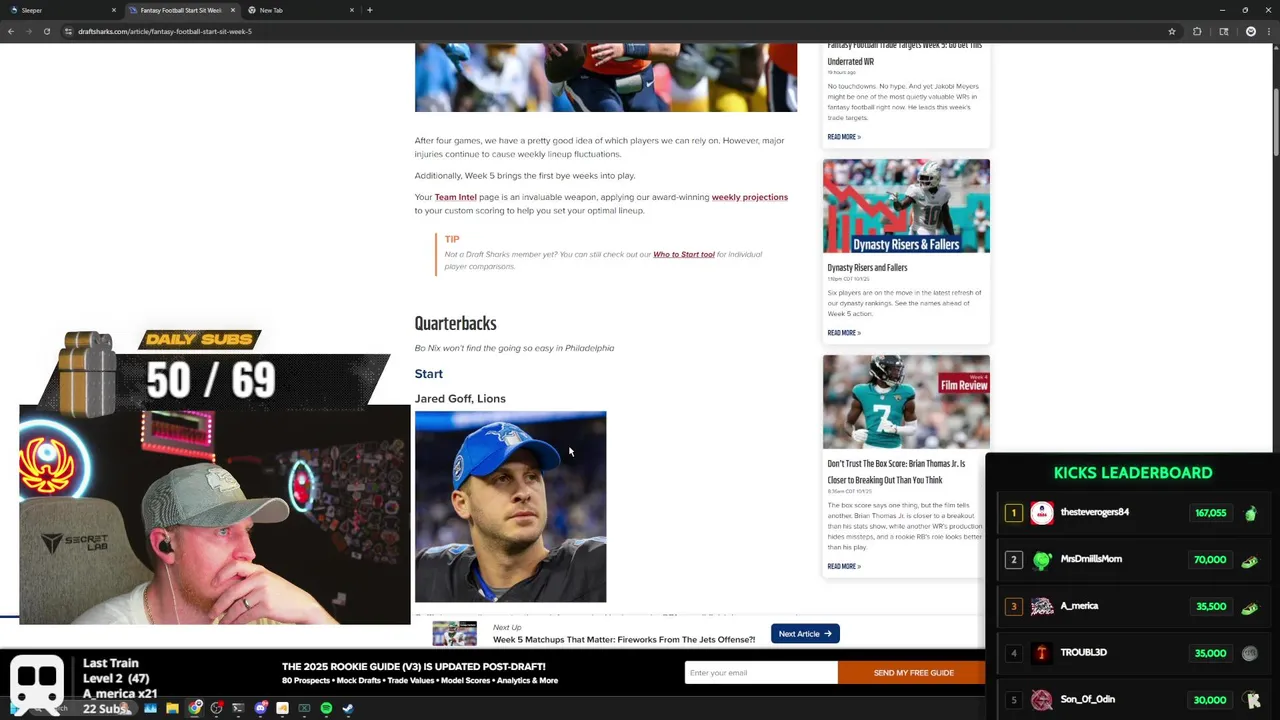
Task: Read more about Jakobi Meyers trade targets
Action: pos(844,137)
